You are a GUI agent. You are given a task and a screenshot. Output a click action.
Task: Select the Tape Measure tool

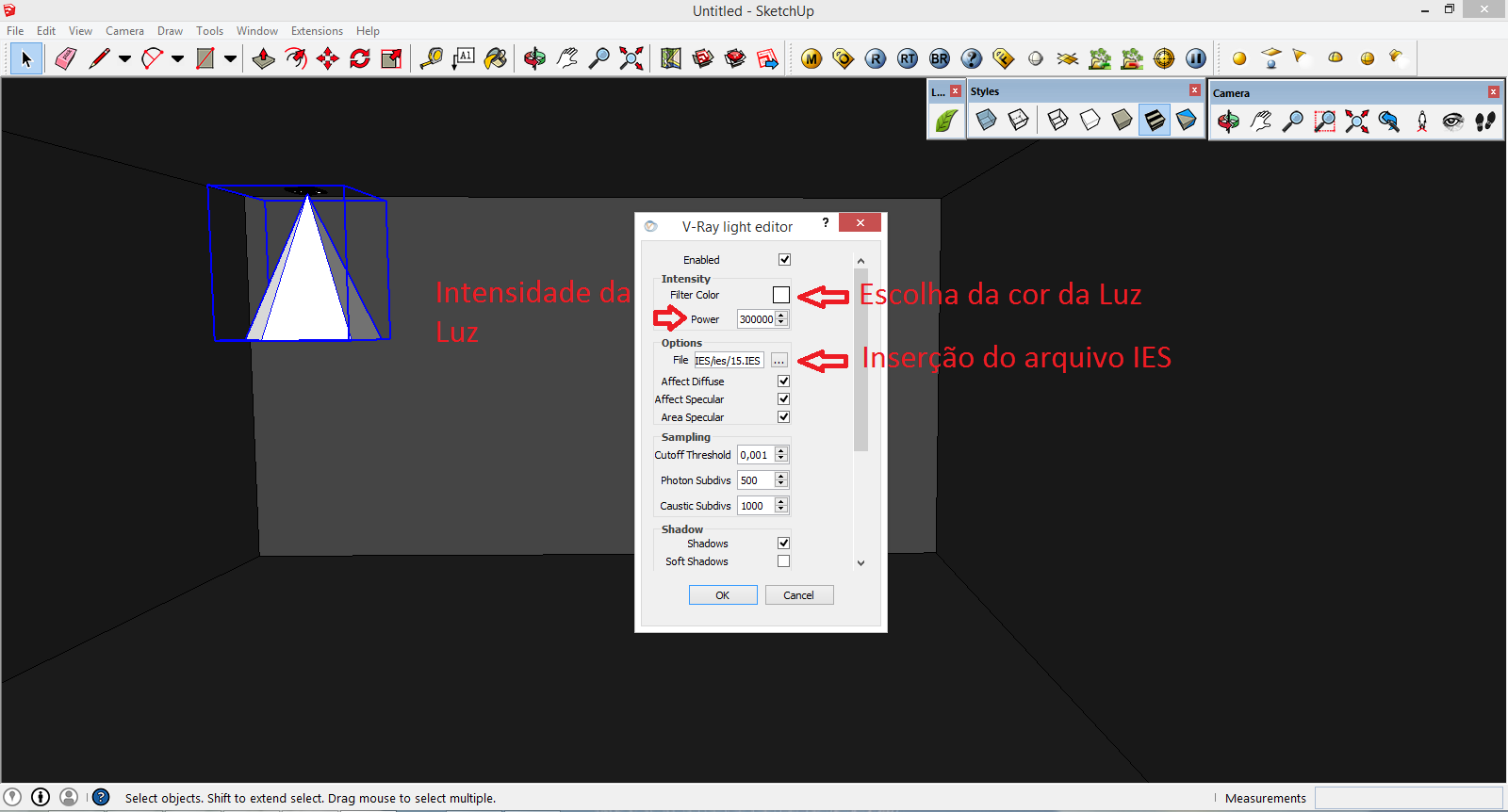pos(432,58)
